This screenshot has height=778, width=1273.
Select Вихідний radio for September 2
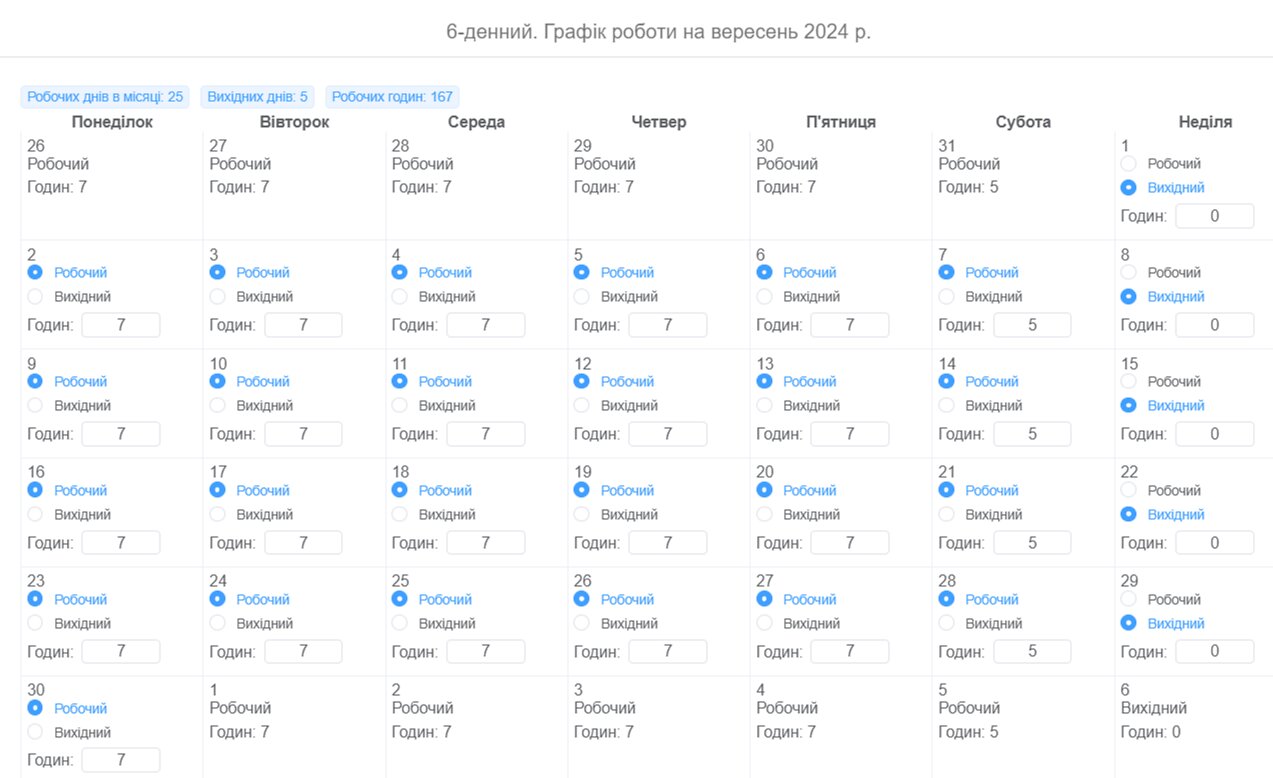click(x=35, y=296)
